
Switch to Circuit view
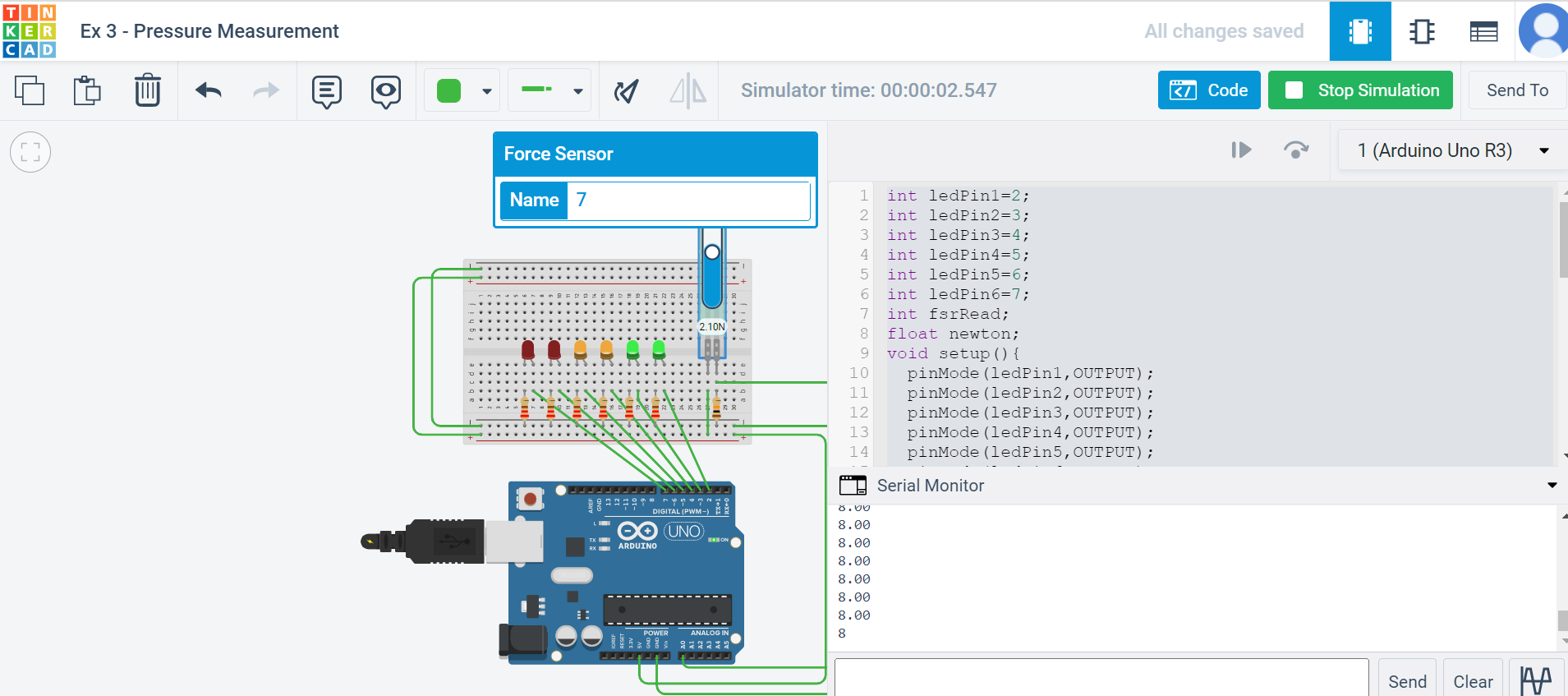click(1360, 31)
